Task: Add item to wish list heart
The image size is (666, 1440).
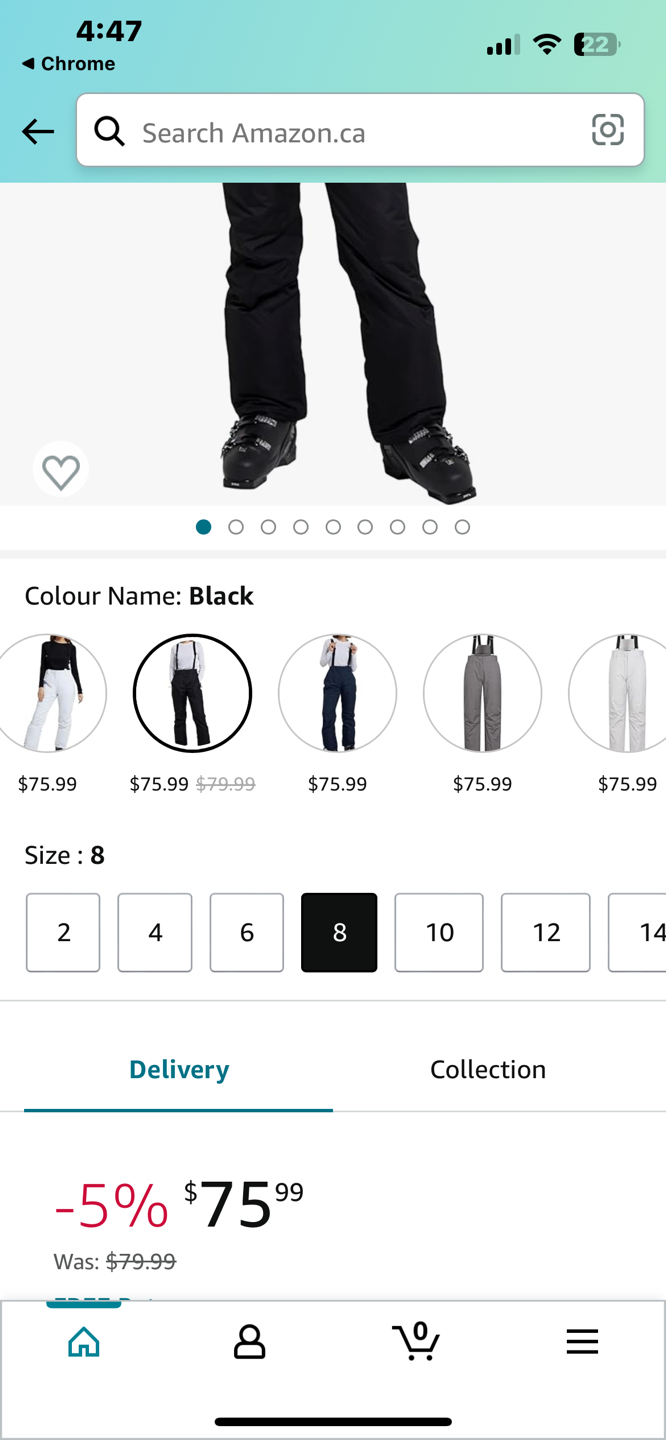Action: (61, 471)
